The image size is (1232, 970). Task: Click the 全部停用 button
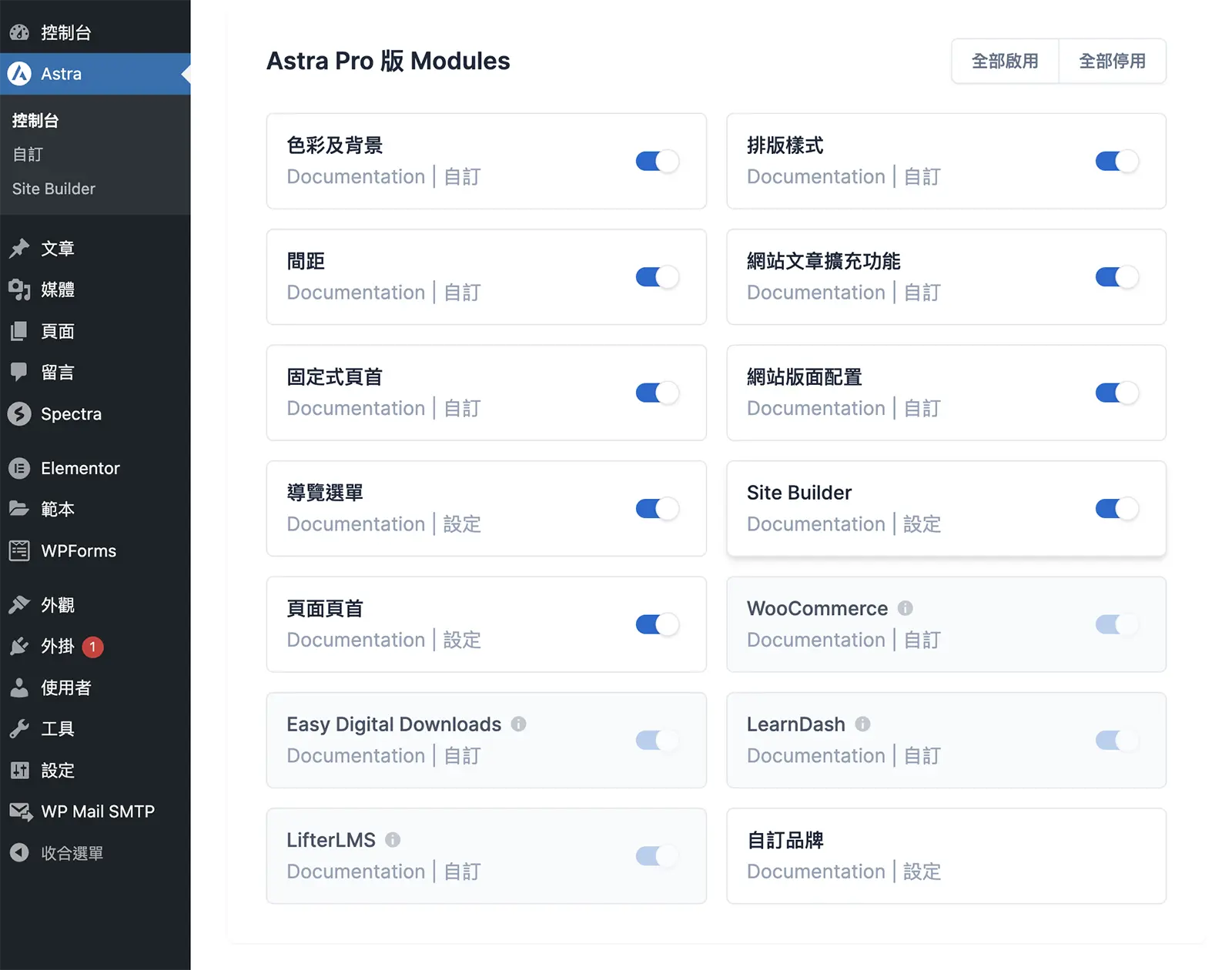1113,61
